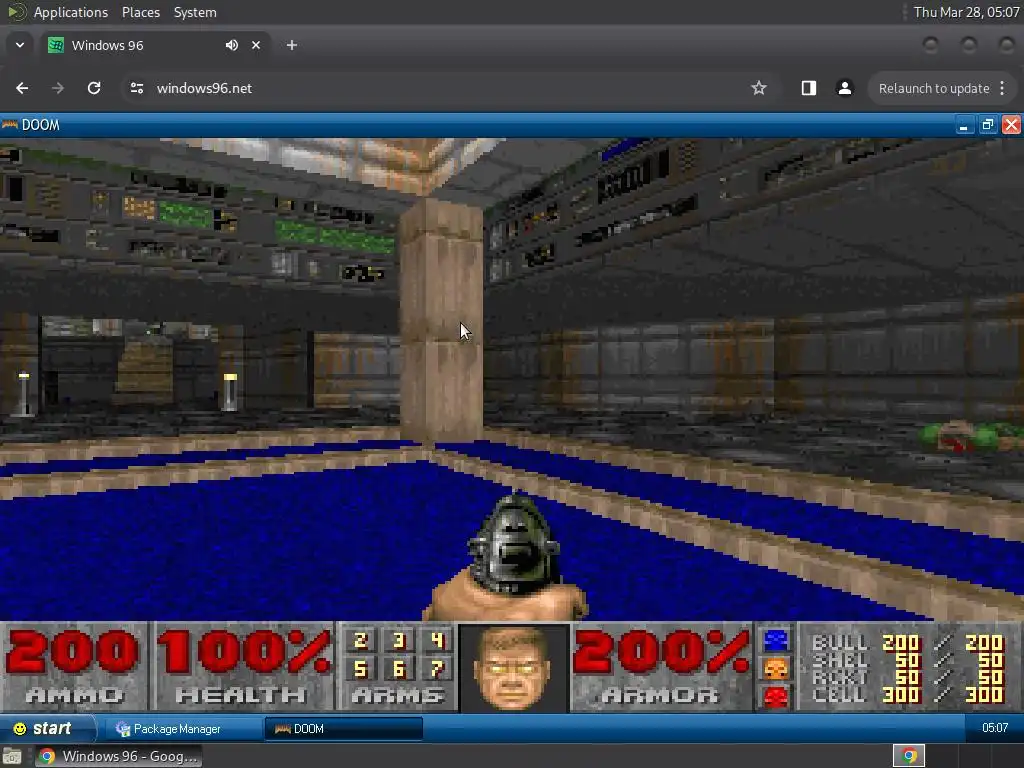Bookmark this page with the star icon
Screen dimensions: 1024x768
(x=758, y=88)
